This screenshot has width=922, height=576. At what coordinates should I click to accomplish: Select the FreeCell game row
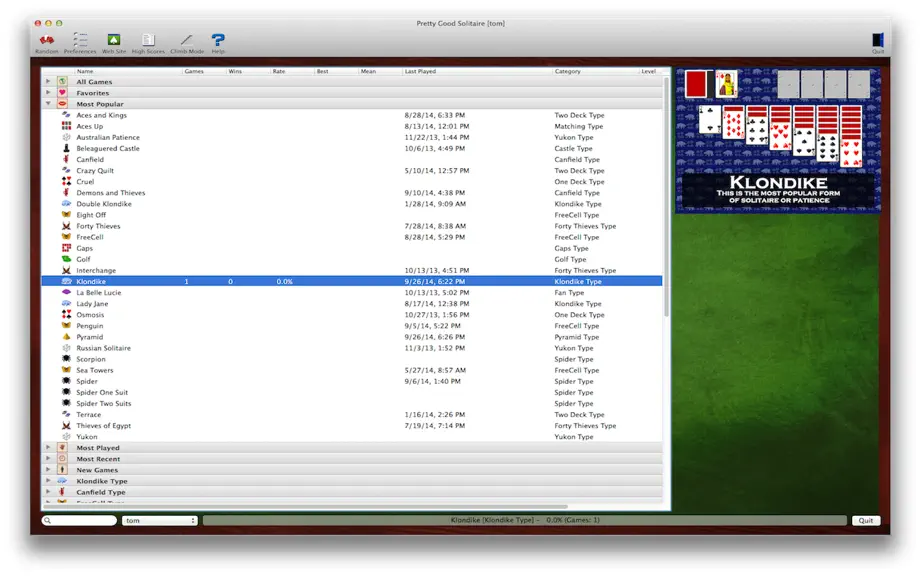[x=352, y=237]
